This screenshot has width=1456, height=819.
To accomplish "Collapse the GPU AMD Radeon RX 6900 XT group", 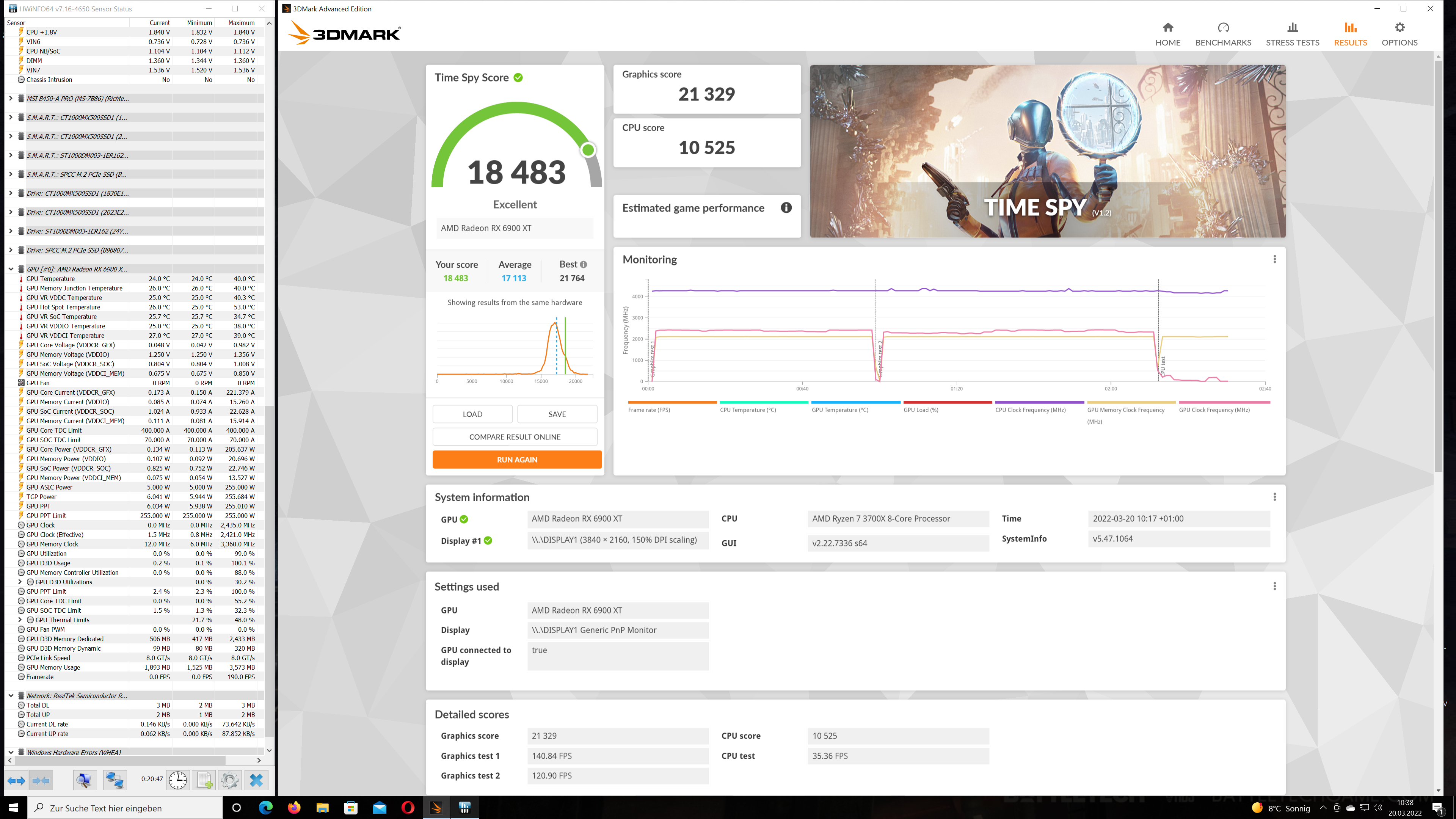I will [x=11, y=269].
